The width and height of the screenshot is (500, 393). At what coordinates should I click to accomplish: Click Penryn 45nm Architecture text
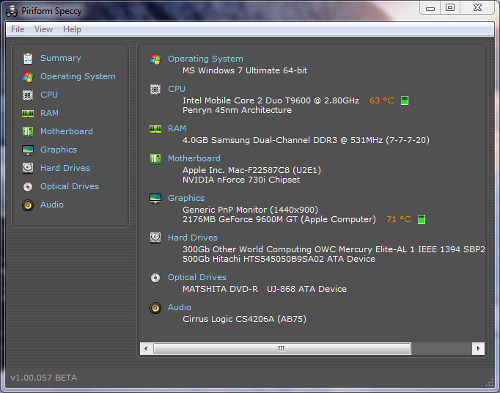click(x=237, y=110)
